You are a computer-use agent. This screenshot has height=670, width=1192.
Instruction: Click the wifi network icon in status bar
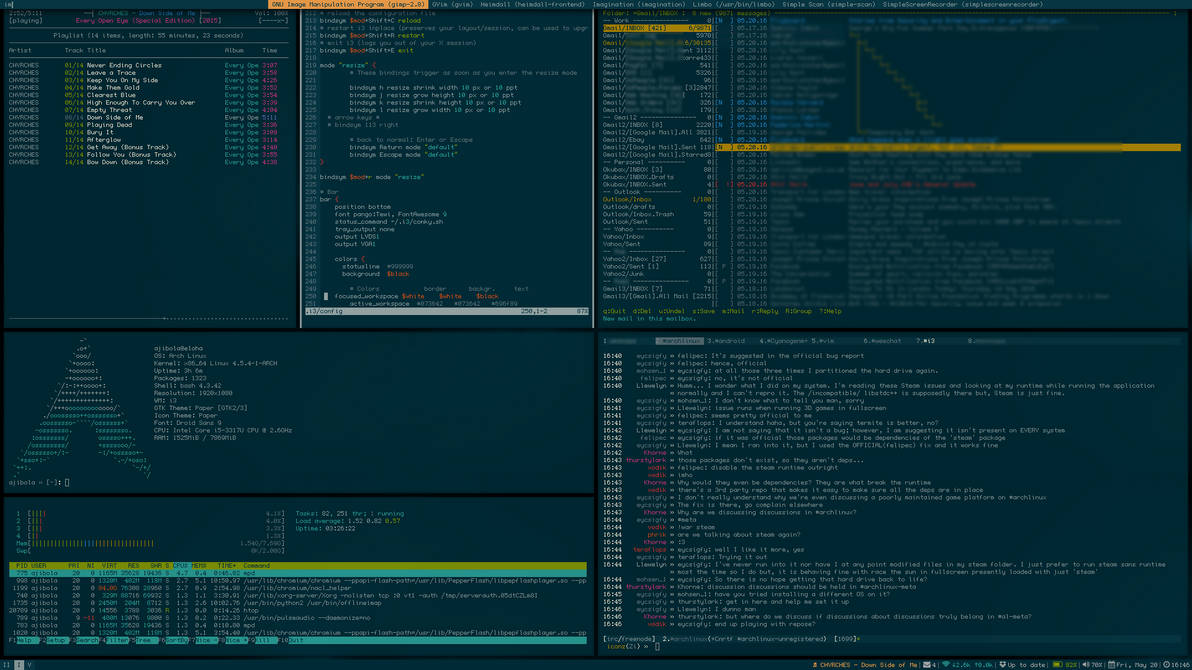(946, 665)
